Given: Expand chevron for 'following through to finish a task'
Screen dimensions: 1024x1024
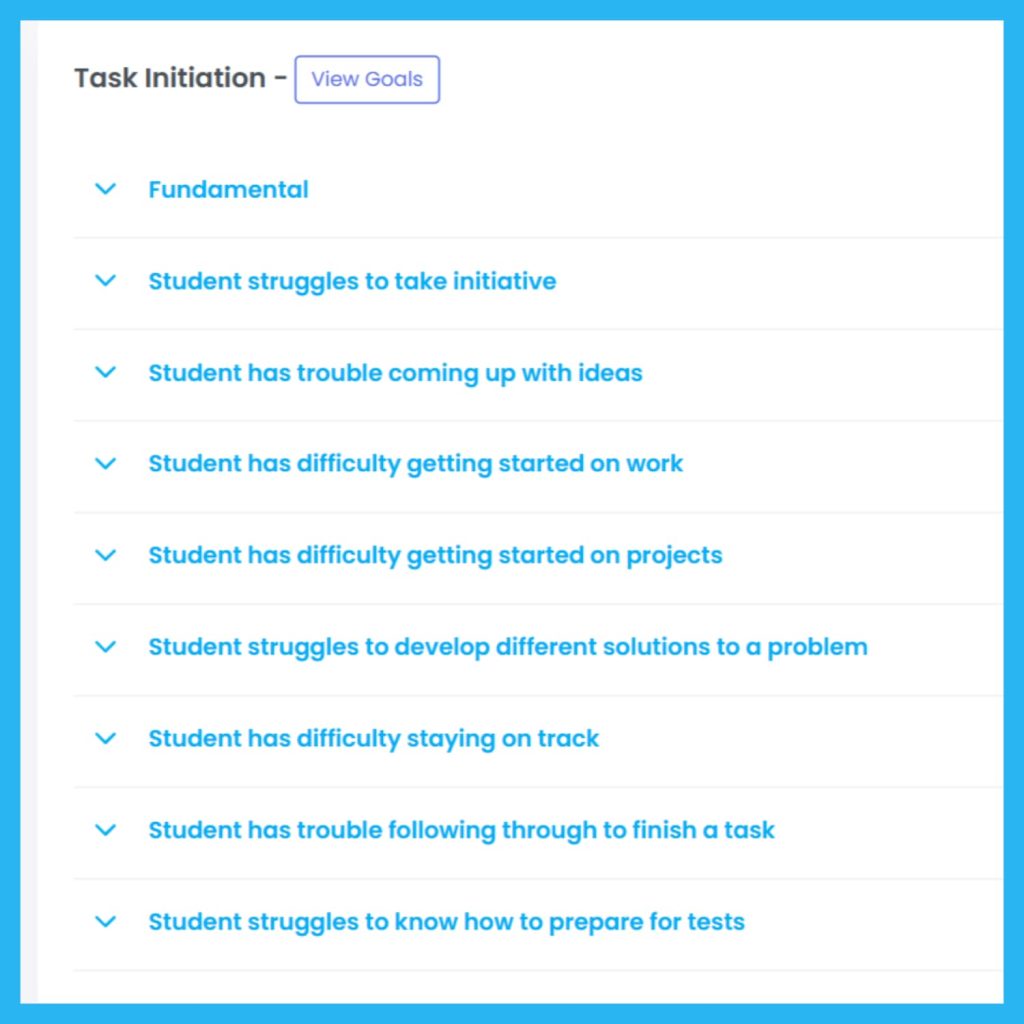Looking at the screenshot, I should pos(105,830).
